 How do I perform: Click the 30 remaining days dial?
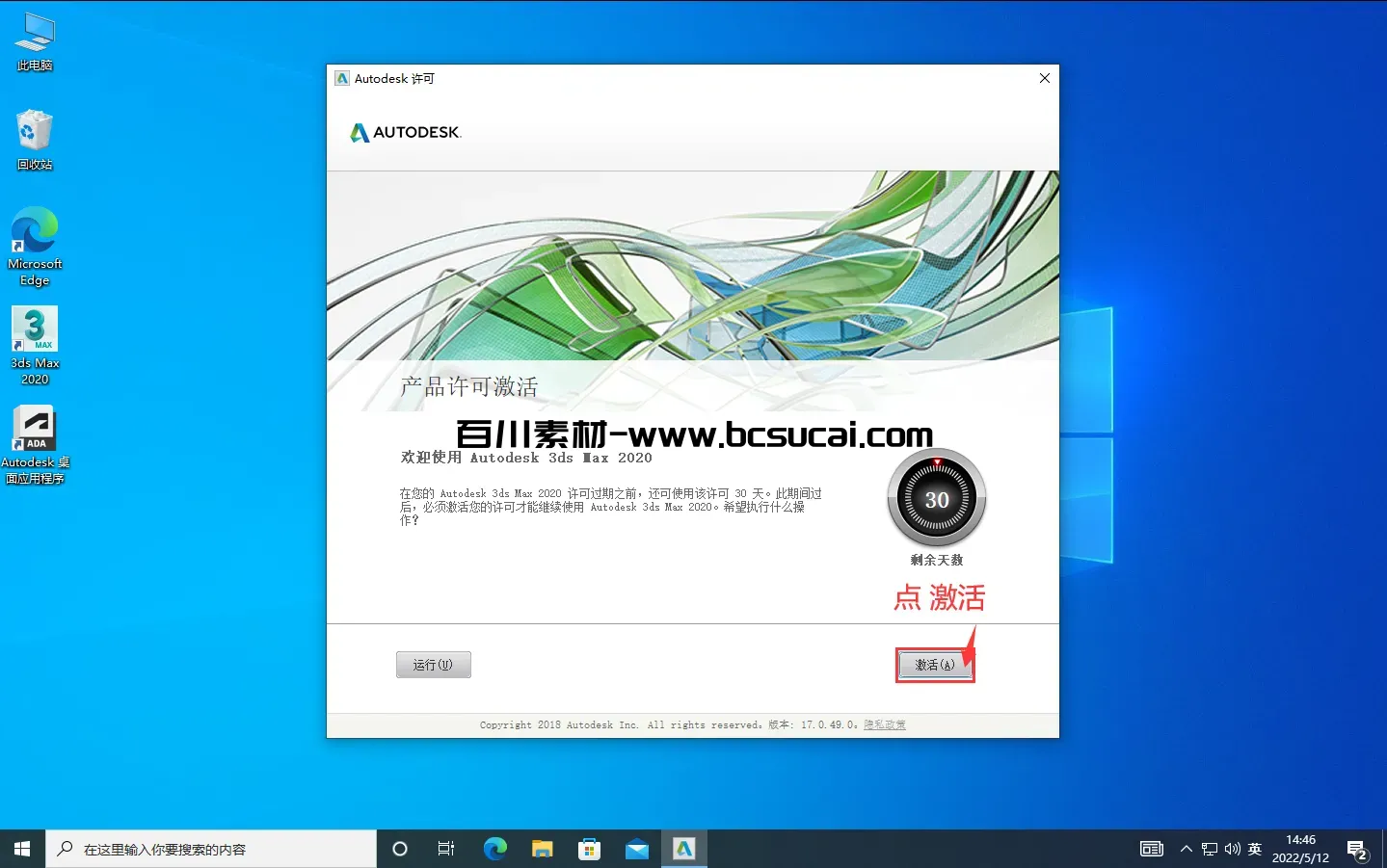click(x=936, y=499)
